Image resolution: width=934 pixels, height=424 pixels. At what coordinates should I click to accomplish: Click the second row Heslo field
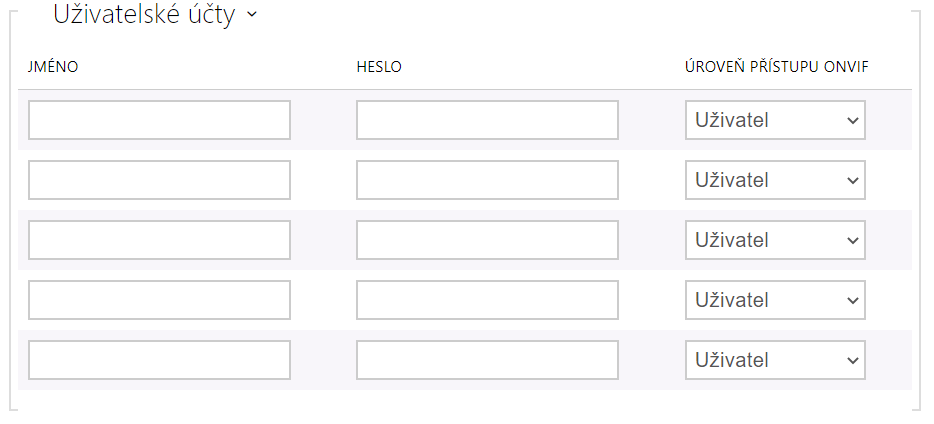(x=487, y=180)
